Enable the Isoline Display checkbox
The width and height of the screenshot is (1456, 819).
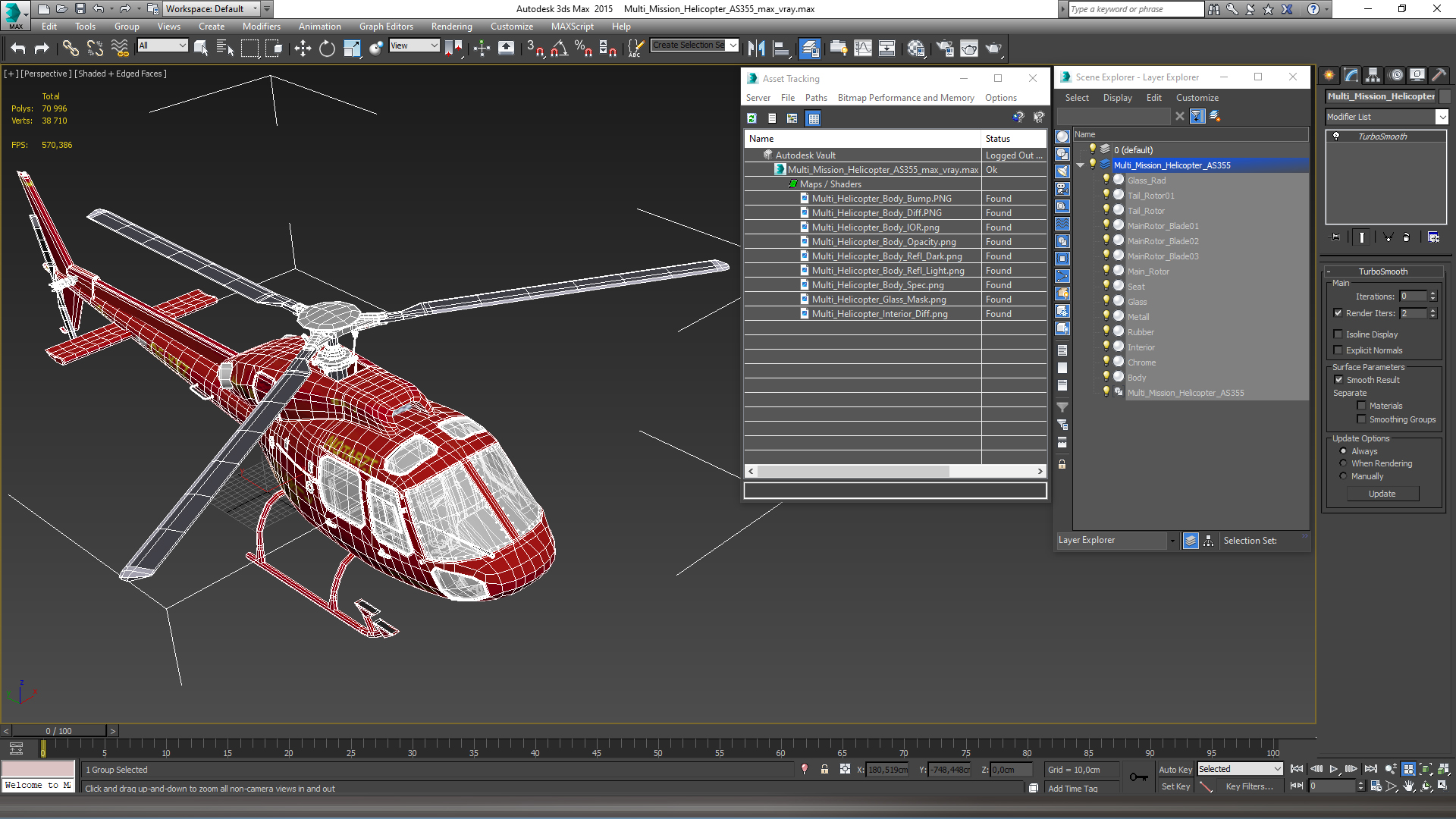coord(1338,334)
